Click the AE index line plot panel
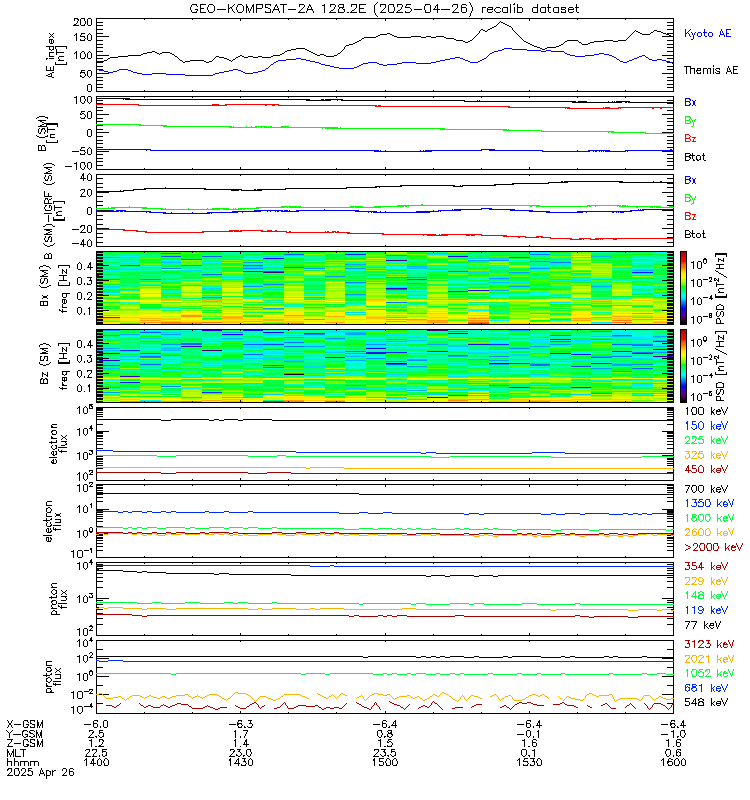 (x=385, y=55)
